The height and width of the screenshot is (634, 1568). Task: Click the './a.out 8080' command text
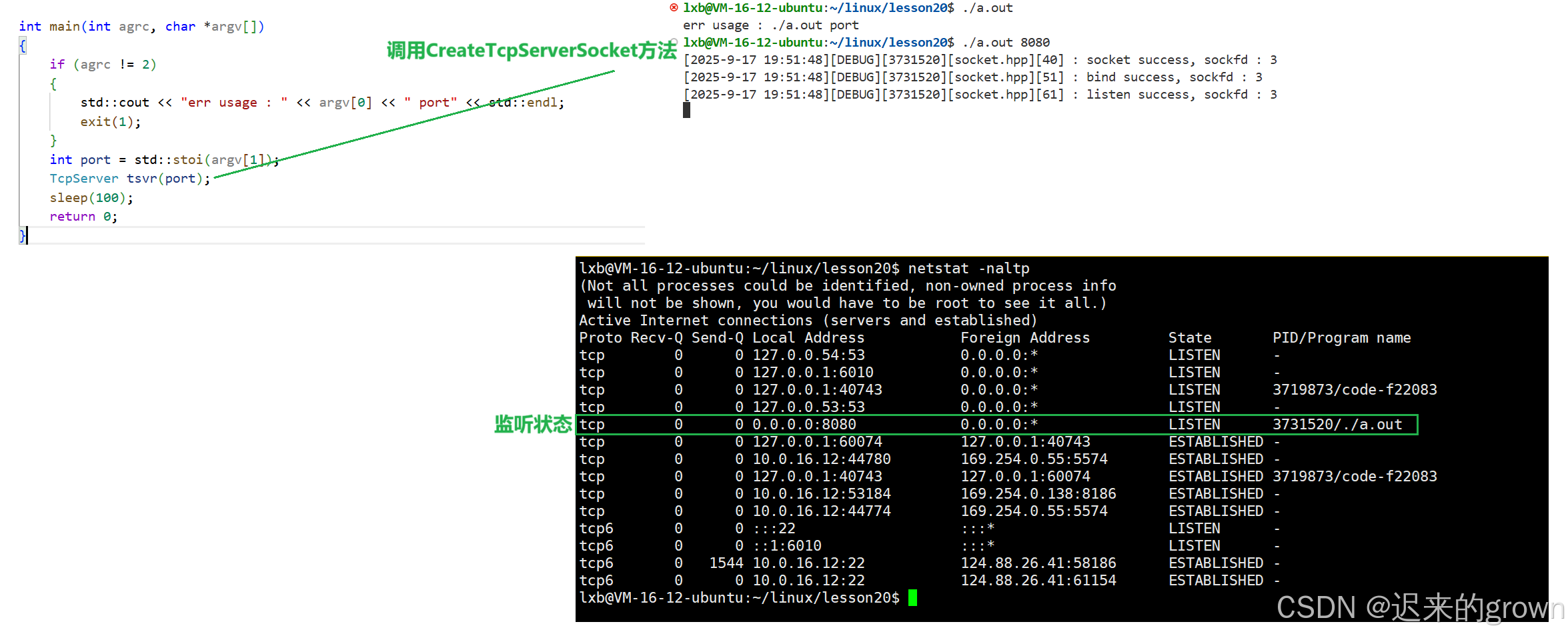(1006, 43)
